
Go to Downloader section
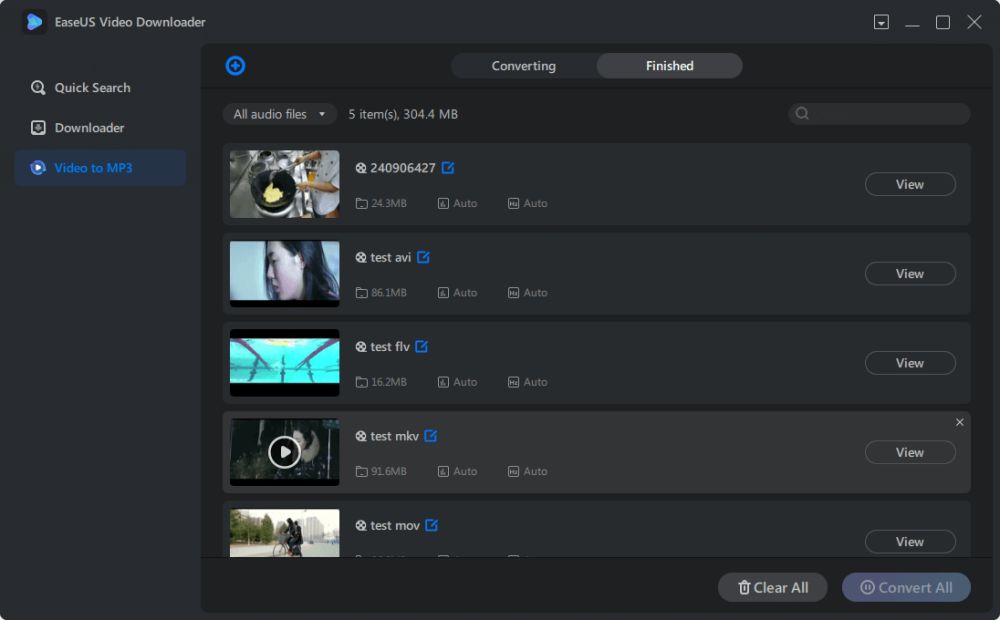pos(89,128)
